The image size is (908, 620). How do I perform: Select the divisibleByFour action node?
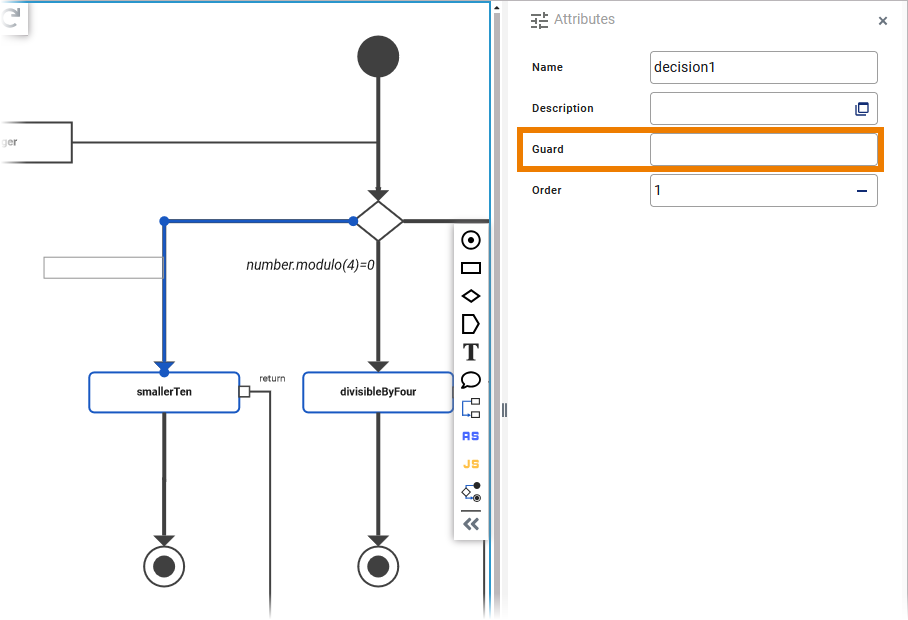[x=377, y=392]
